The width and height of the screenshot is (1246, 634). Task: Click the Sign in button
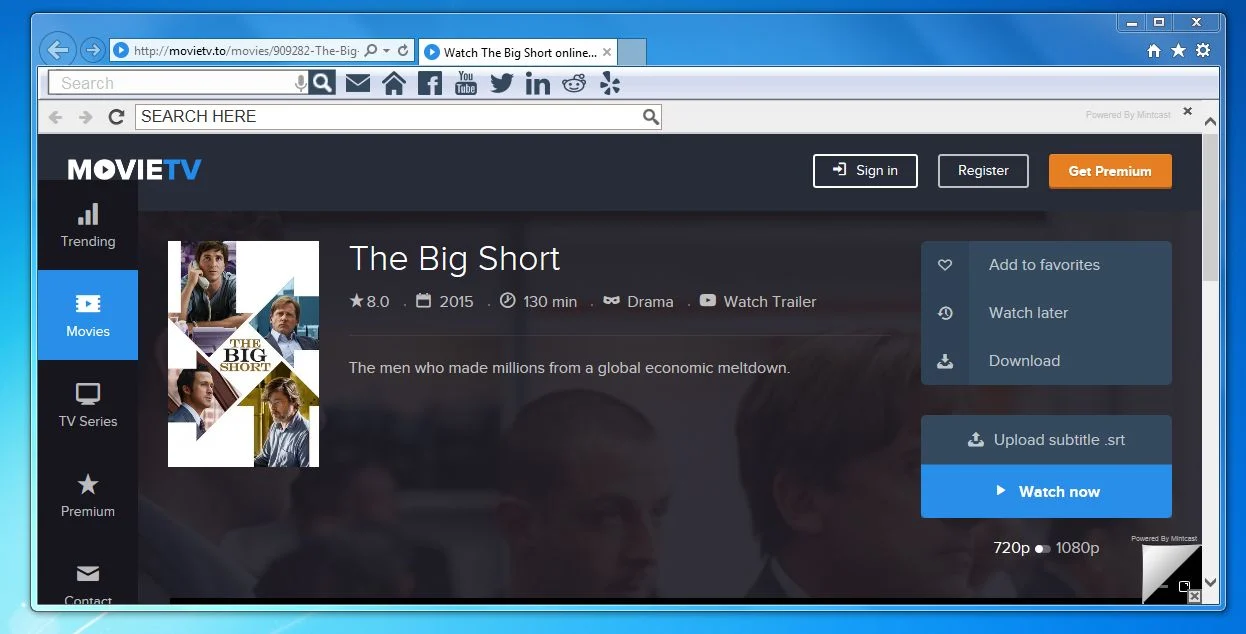pyautogui.click(x=866, y=171)
